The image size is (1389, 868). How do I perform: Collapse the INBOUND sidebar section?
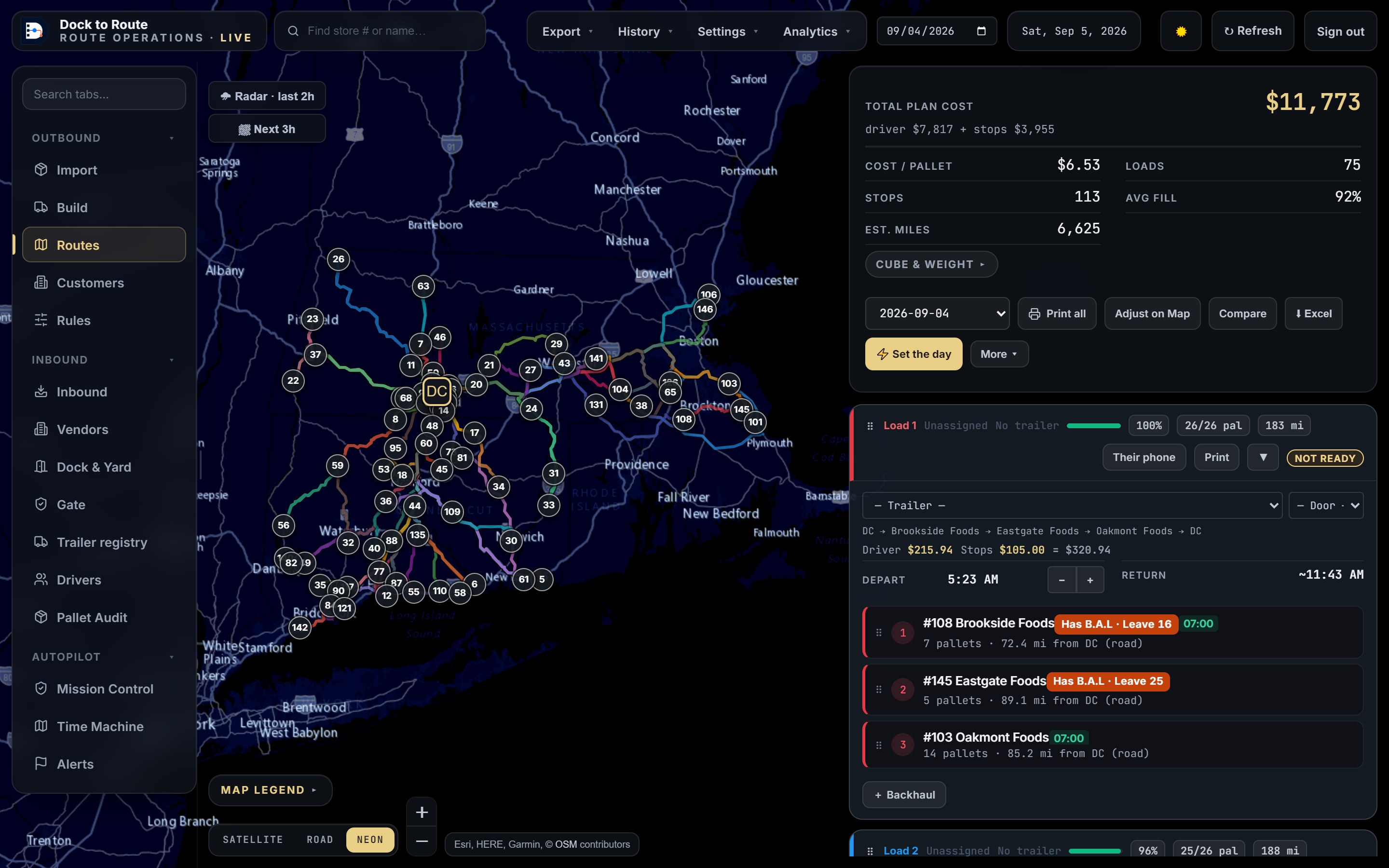(x=103, y=360)
